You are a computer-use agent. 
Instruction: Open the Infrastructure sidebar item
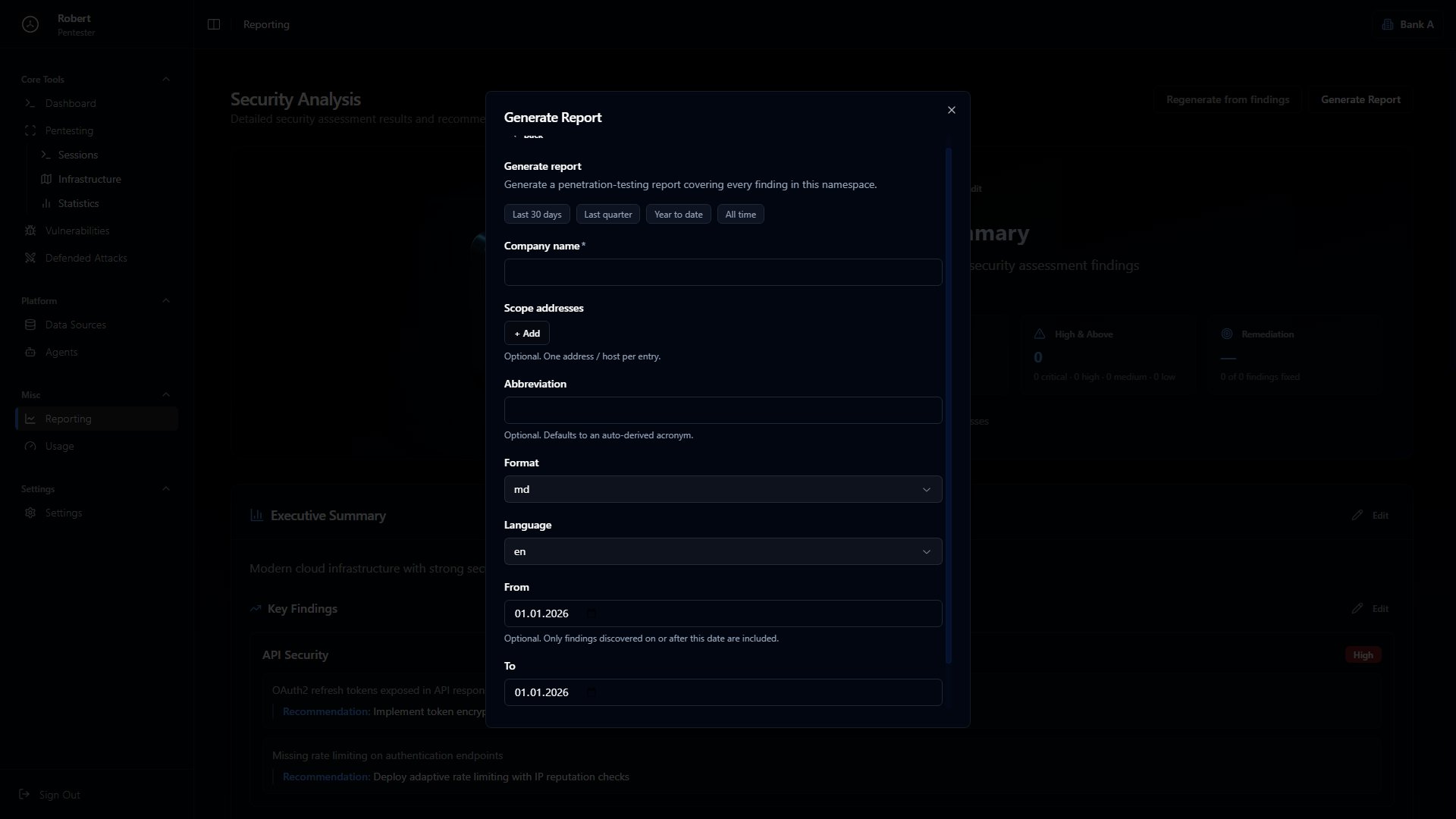pyautogui.click(x=89, y=179)
